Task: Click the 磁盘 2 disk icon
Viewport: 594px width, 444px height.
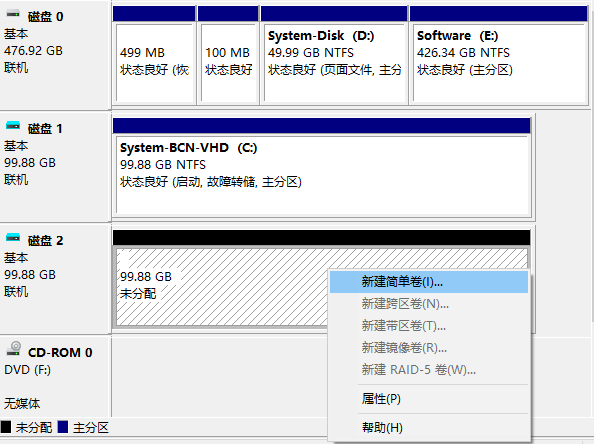Action: click(x=13, y=238)
